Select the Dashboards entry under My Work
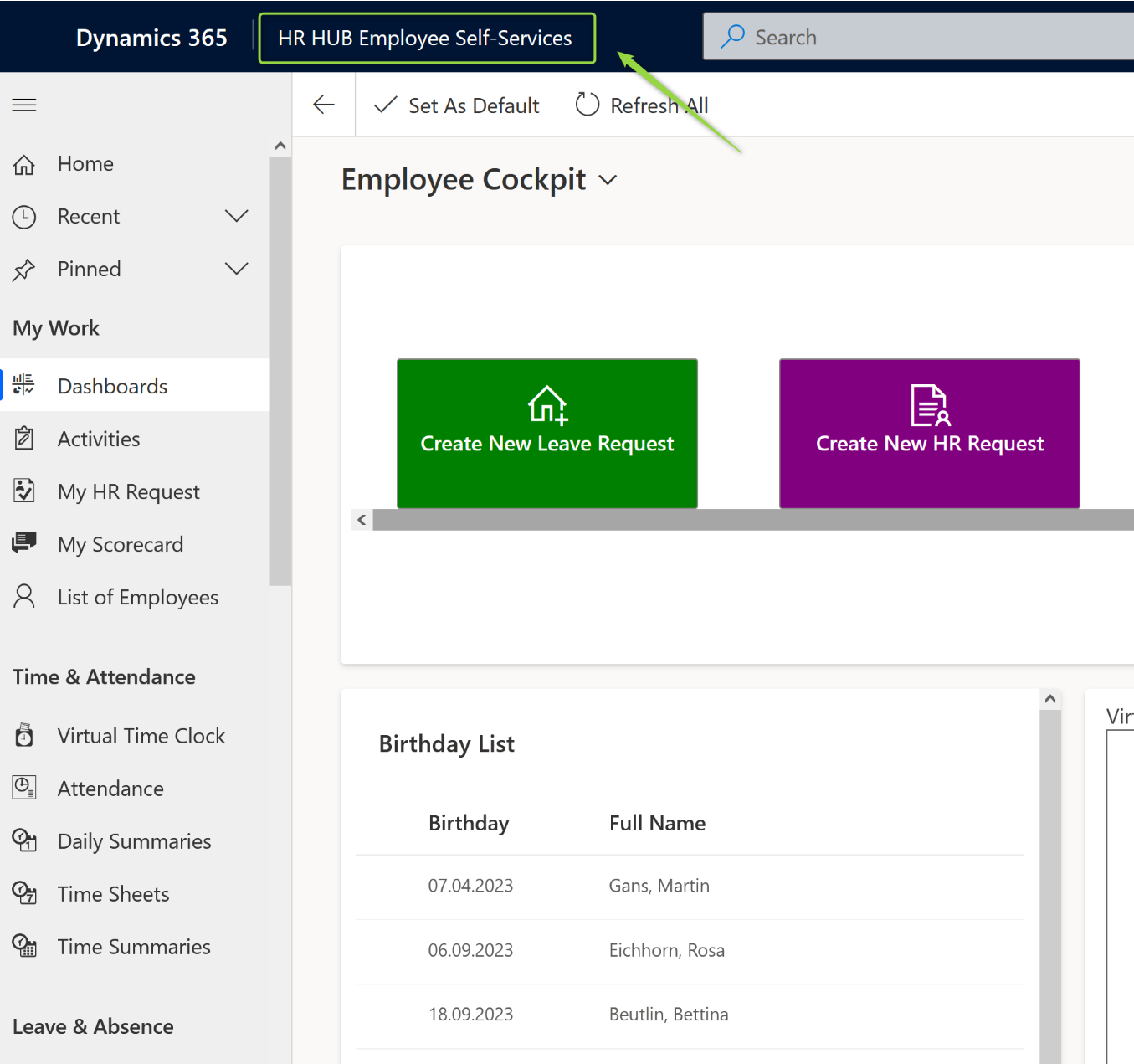 [112, 386]
